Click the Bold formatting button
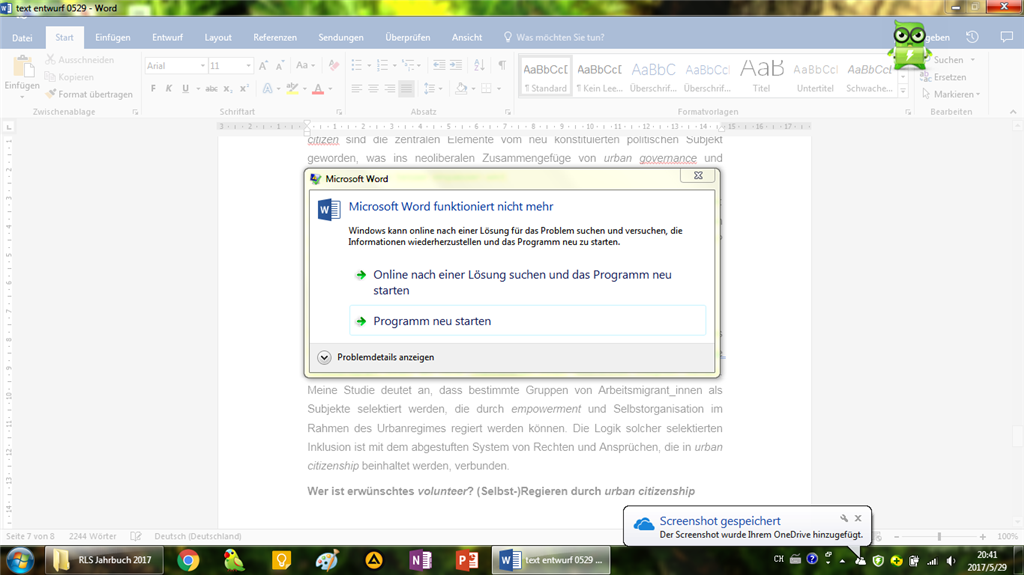The height and width of the screenshot is (575, 1024). point(153,88)
